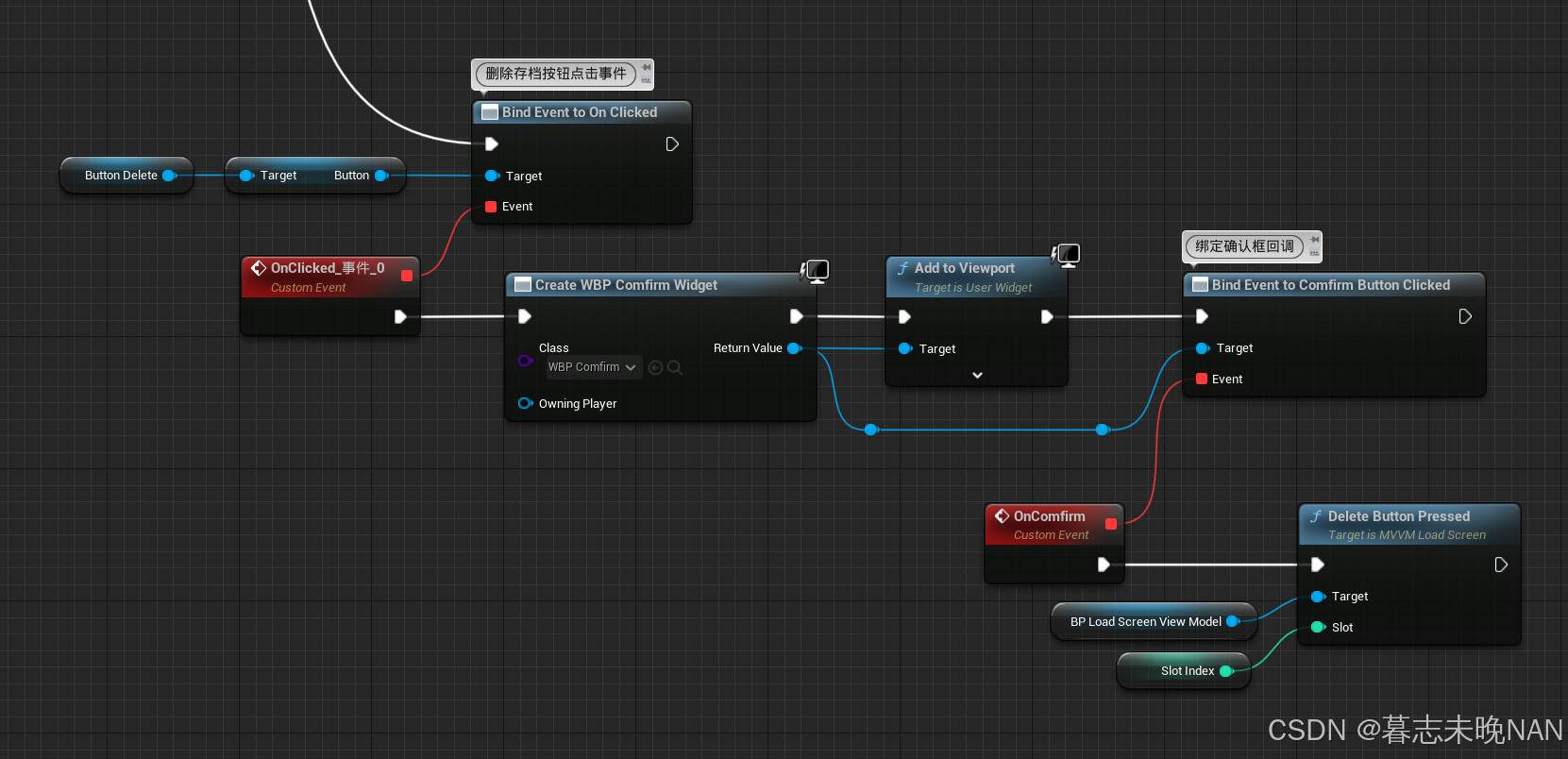Click Target pin on Bind Event to On Clicked
The width and height of the screenshot is (1568, 759).
pos(492,176)
